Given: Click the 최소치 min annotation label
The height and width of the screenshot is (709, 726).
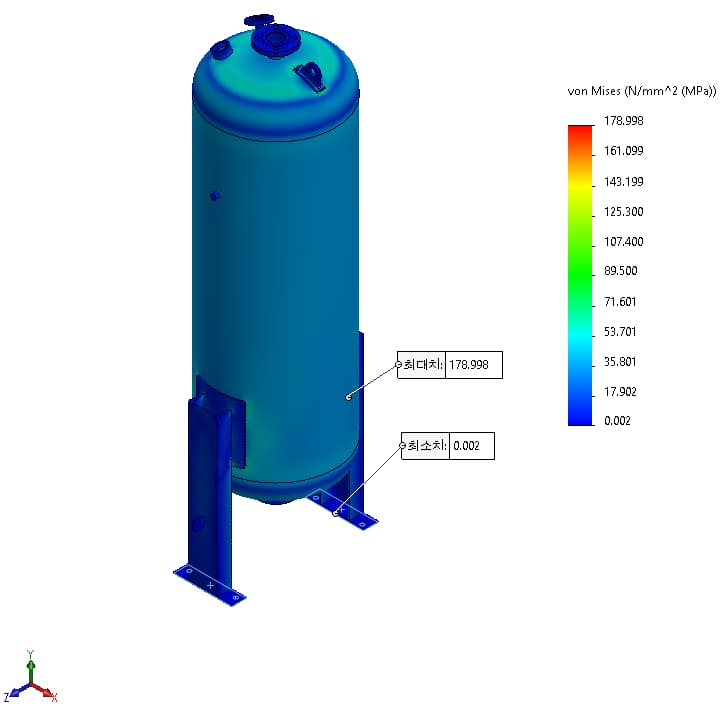Looking at the screenshot, I should coord(426,446).
